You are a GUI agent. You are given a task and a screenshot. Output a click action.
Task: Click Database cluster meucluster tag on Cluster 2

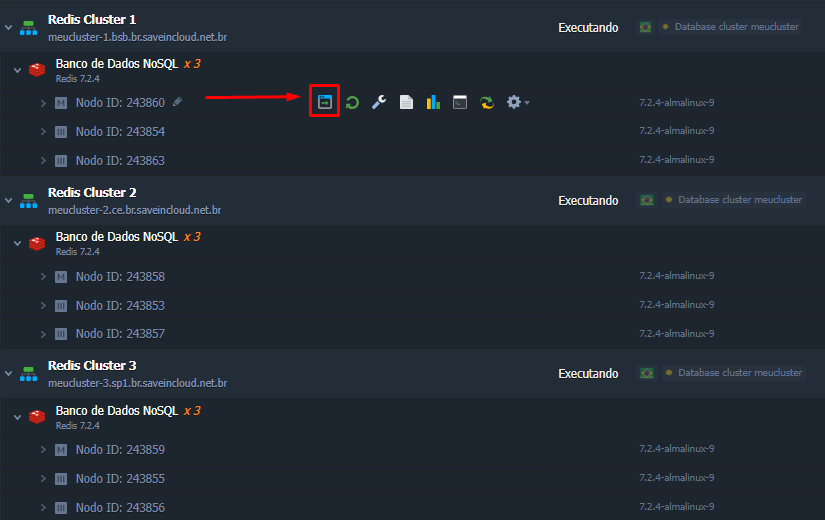click(734, 200)
